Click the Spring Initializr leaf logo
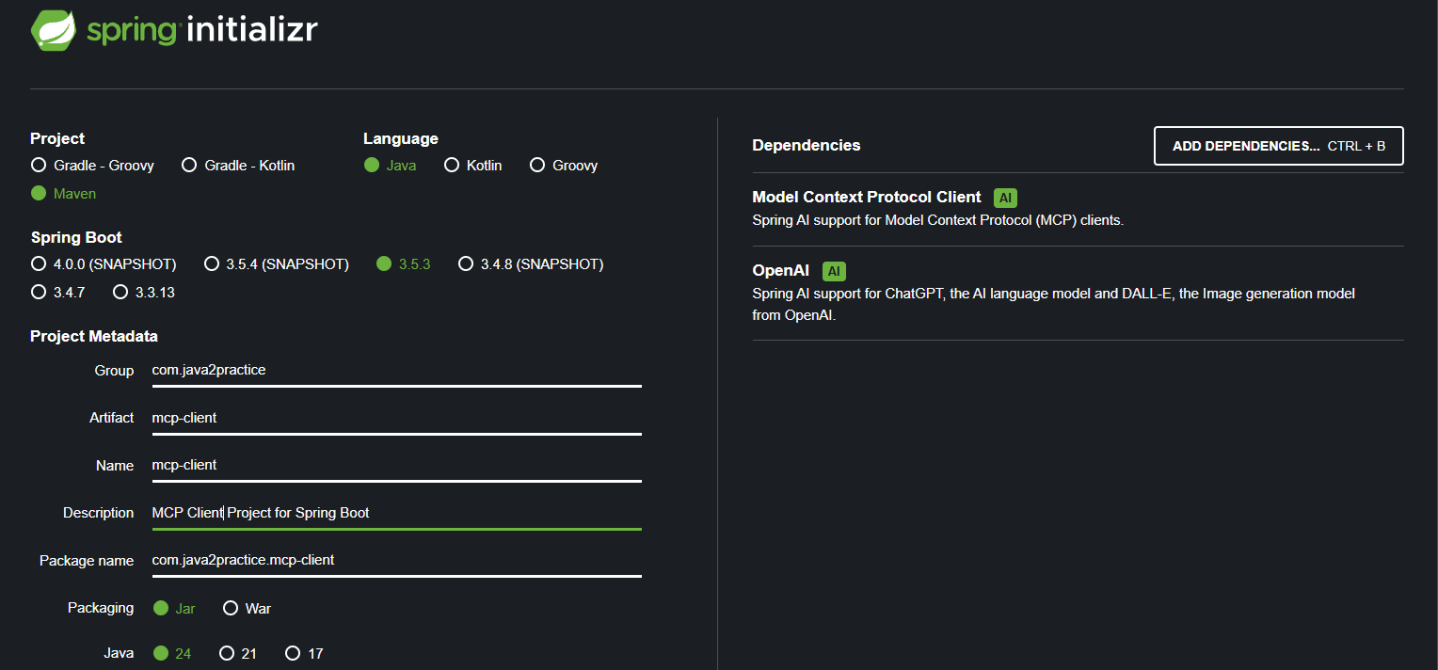 pyautogui.click(x=53, y=30)
